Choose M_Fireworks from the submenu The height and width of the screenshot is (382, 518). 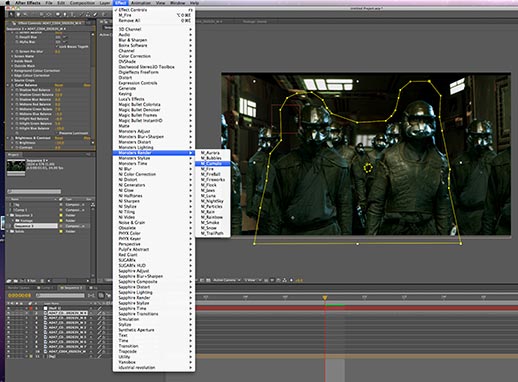(213, 180)
